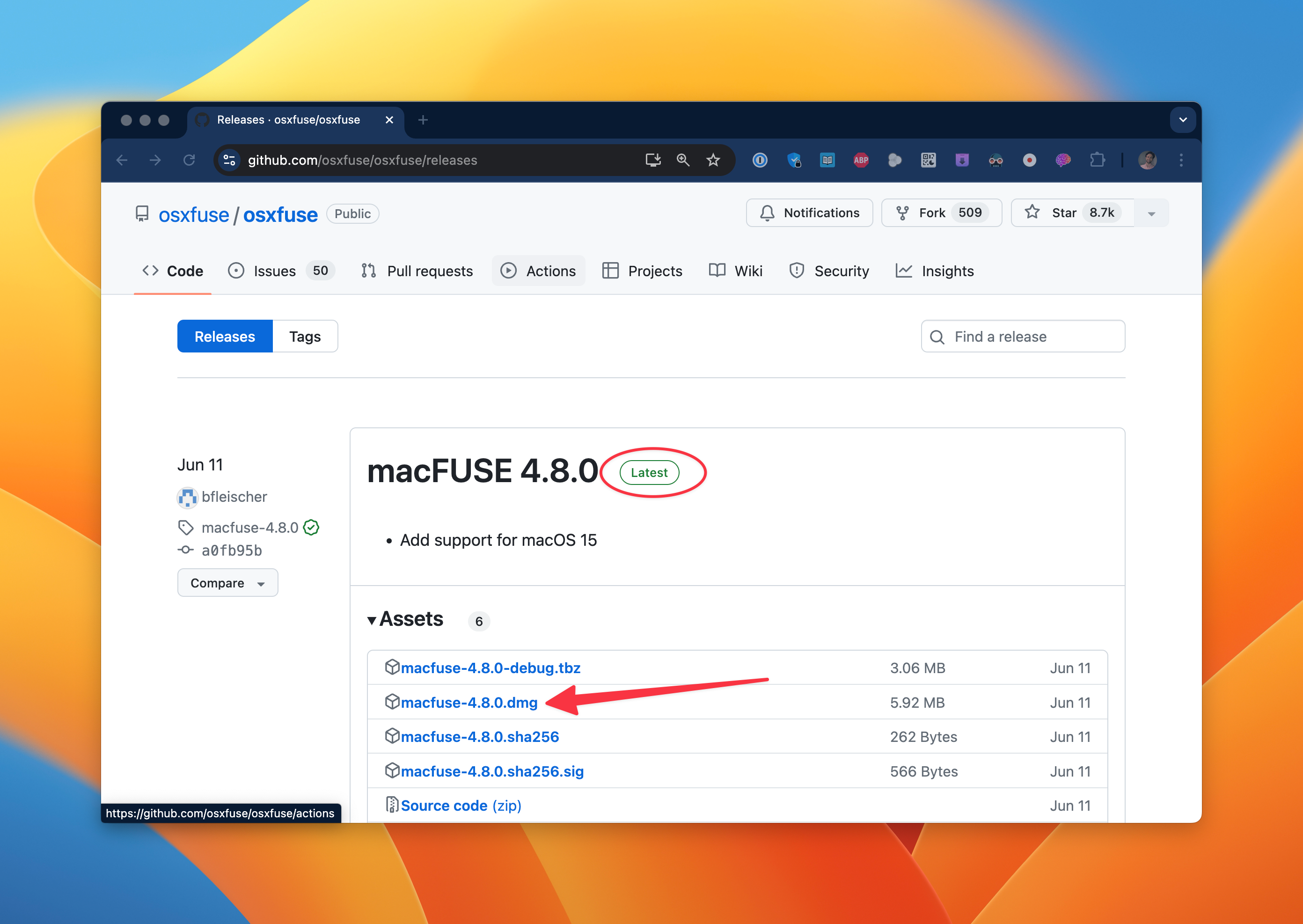Open the AdBlock Plus extension
The height and width of the screenshot is (924, 1303).
861,160
